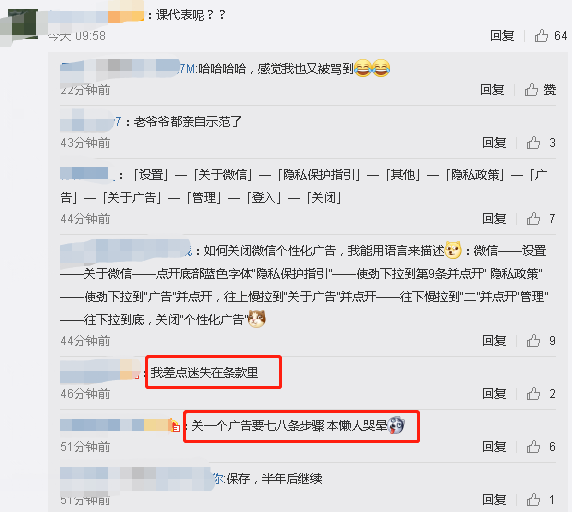Screen dimensions: 572x512
Task: Open the username ending in 7M
Action: click(128, 68)
